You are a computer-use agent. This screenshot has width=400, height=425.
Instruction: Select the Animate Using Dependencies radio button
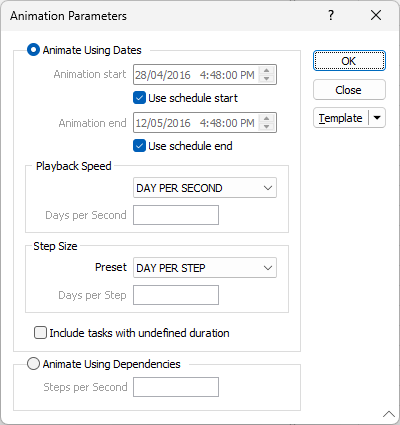tap(33, 364)
